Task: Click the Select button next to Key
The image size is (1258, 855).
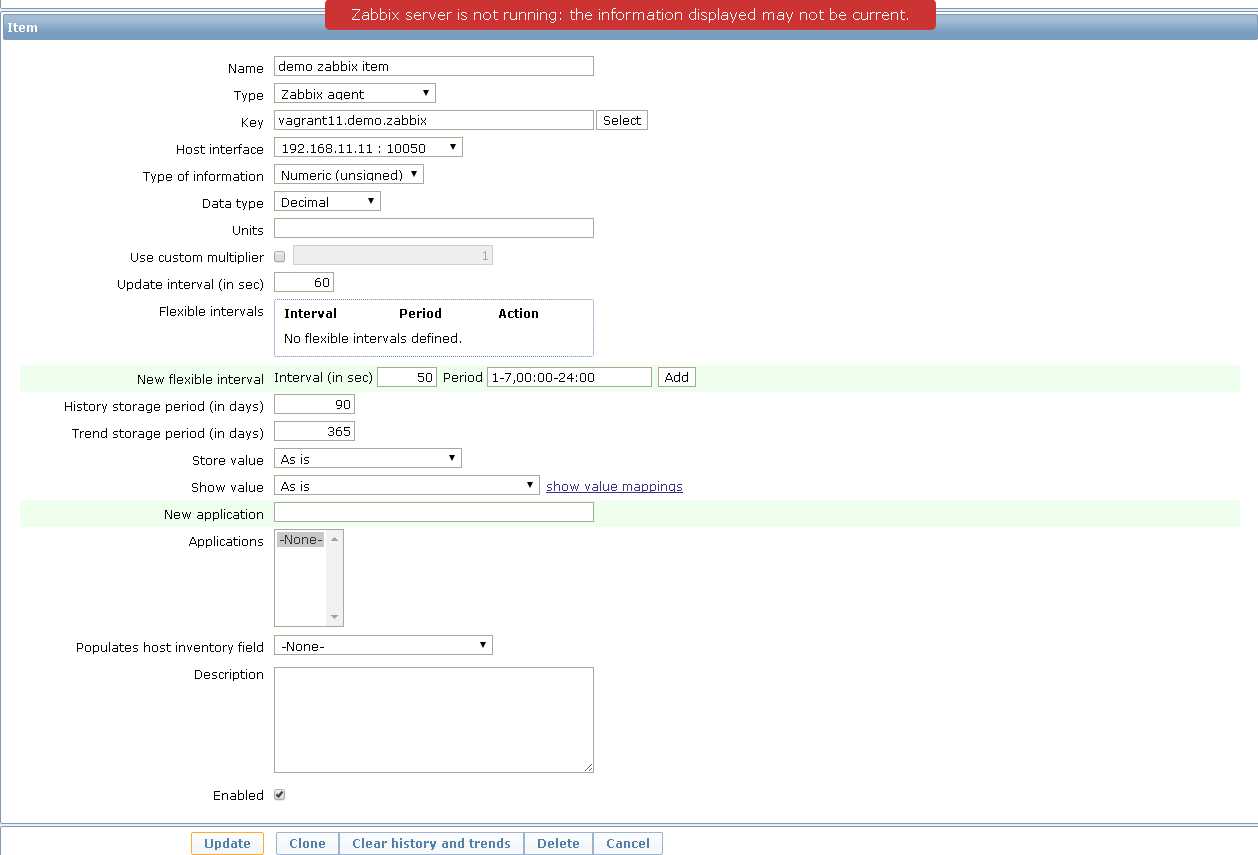Action: point(622,120)
